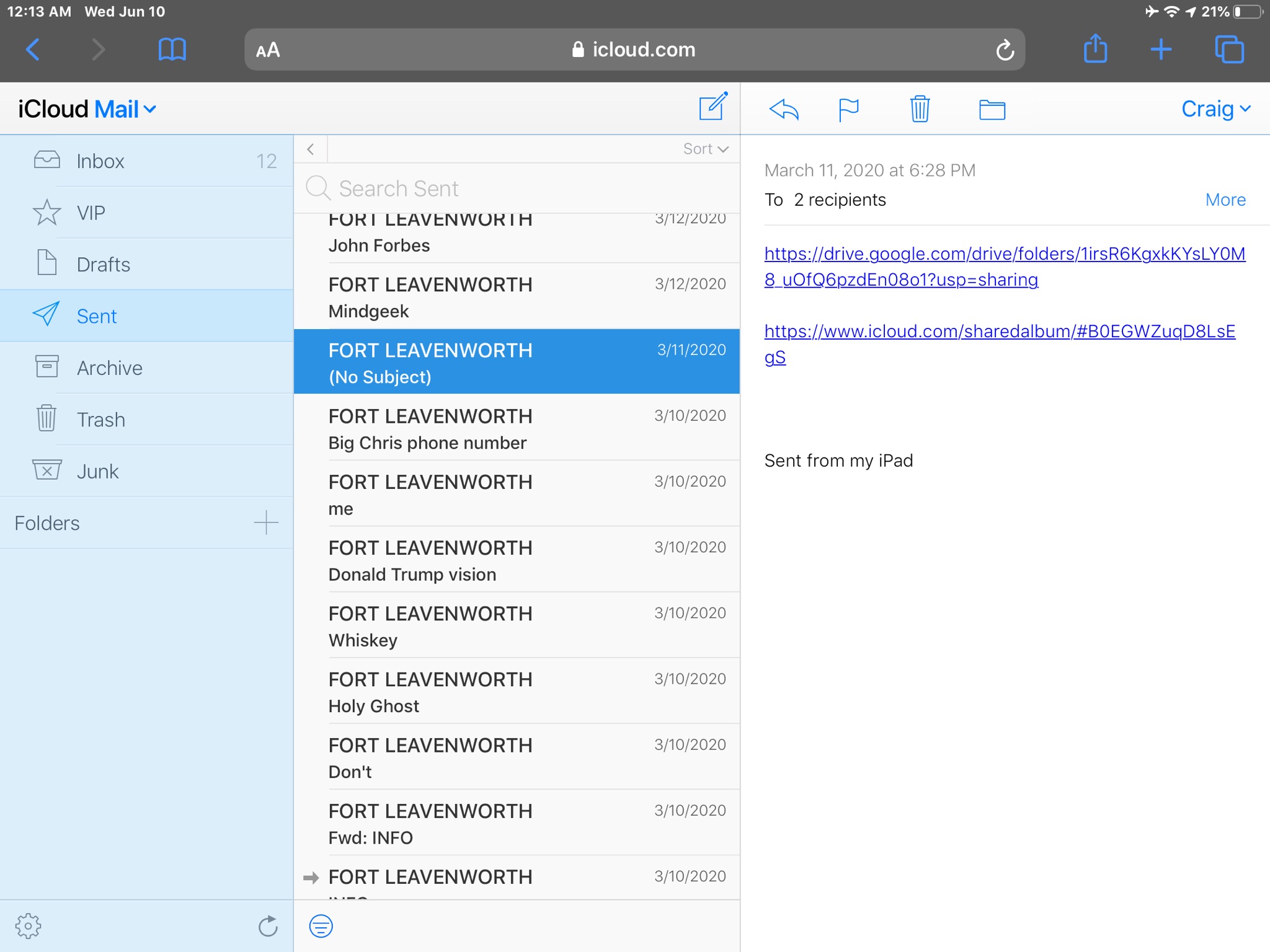Screen dimensions: 1270x952
Task: Select the (No Subject) message
Action: (x=517, y=362)
